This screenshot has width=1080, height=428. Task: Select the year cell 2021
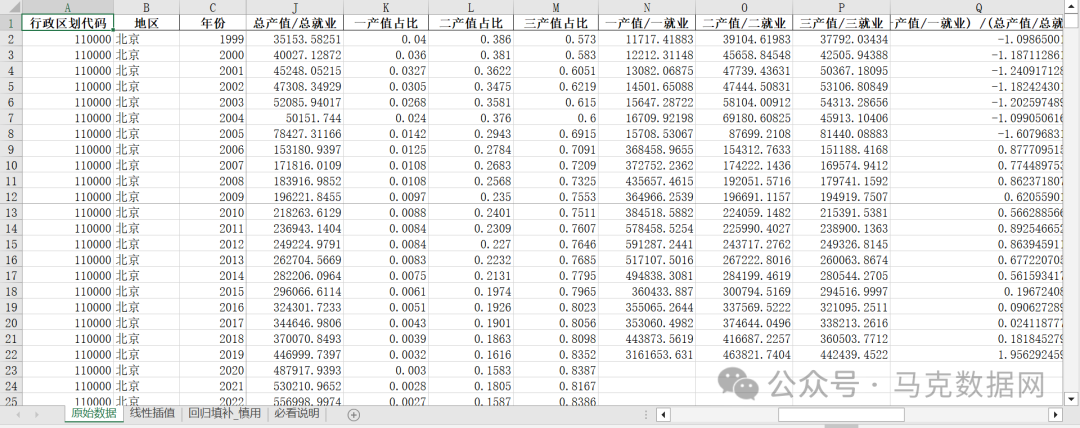pos(212,387)
